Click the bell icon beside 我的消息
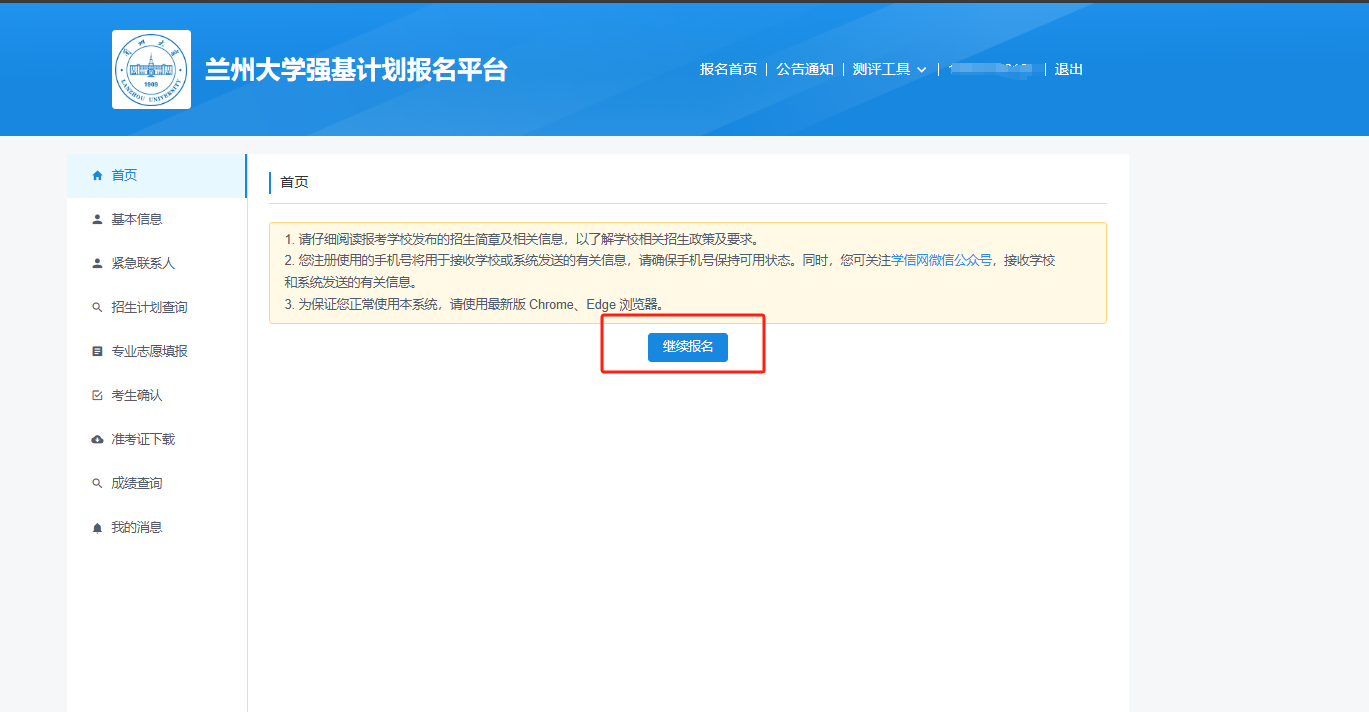Viewport: 1369px width, 712px height. click(x=97, y=528)
